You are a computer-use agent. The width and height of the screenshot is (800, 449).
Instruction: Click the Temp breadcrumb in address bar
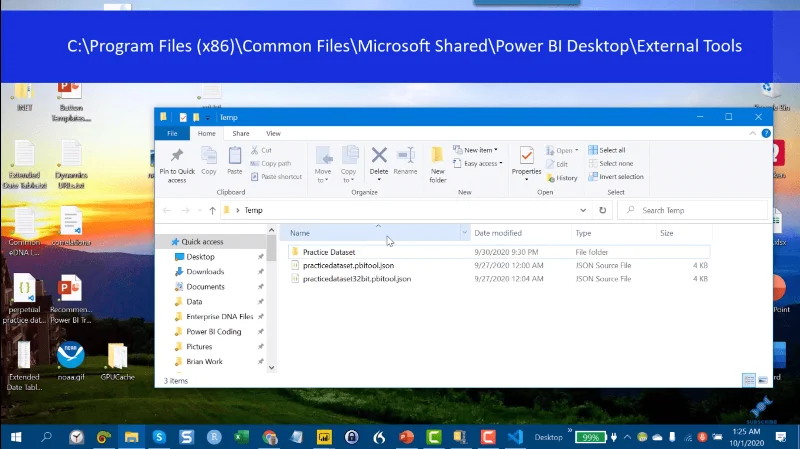coord(253,210)
